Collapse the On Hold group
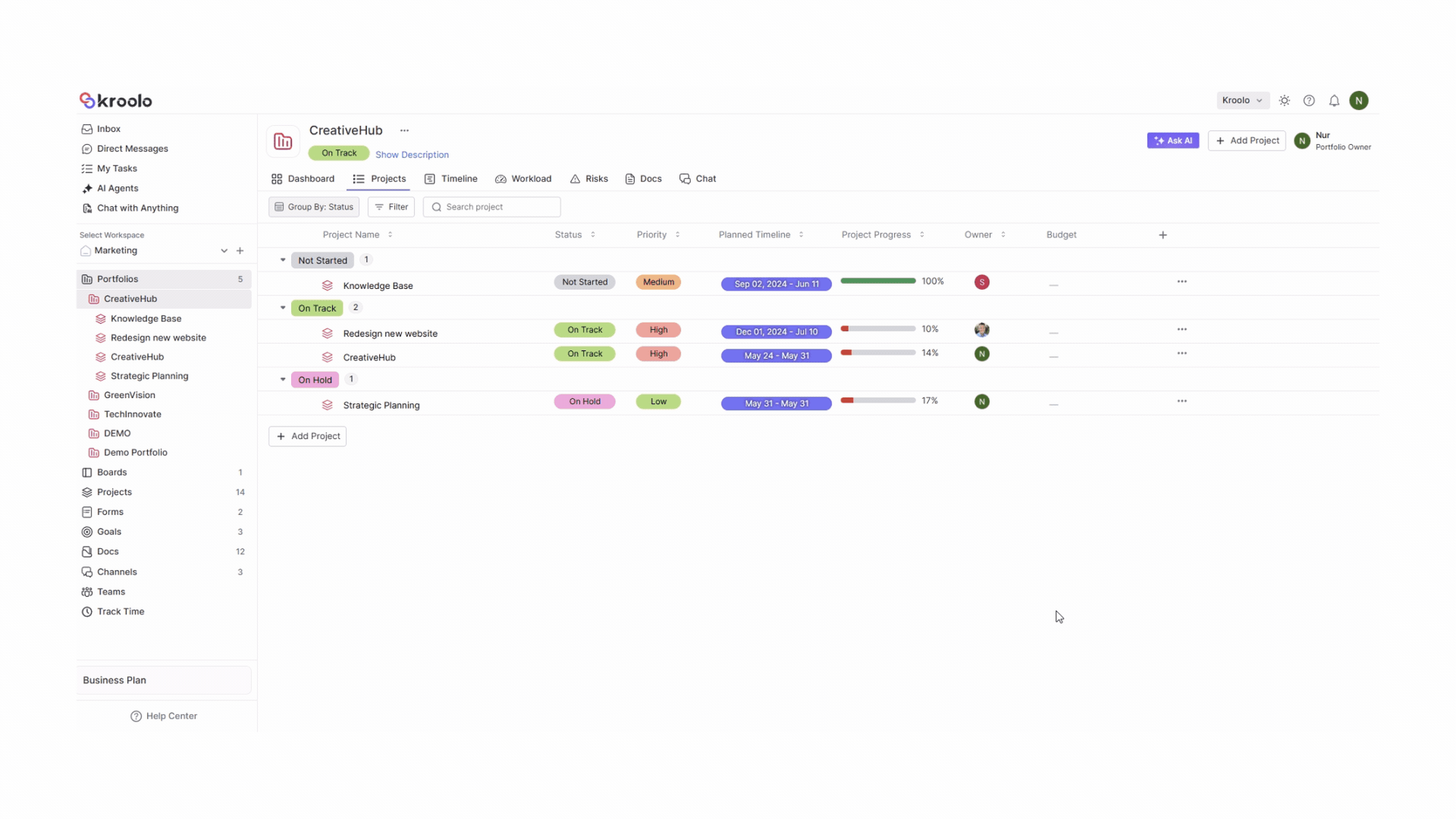Viewport: 1456px width, 819px height. pos(283,379)
